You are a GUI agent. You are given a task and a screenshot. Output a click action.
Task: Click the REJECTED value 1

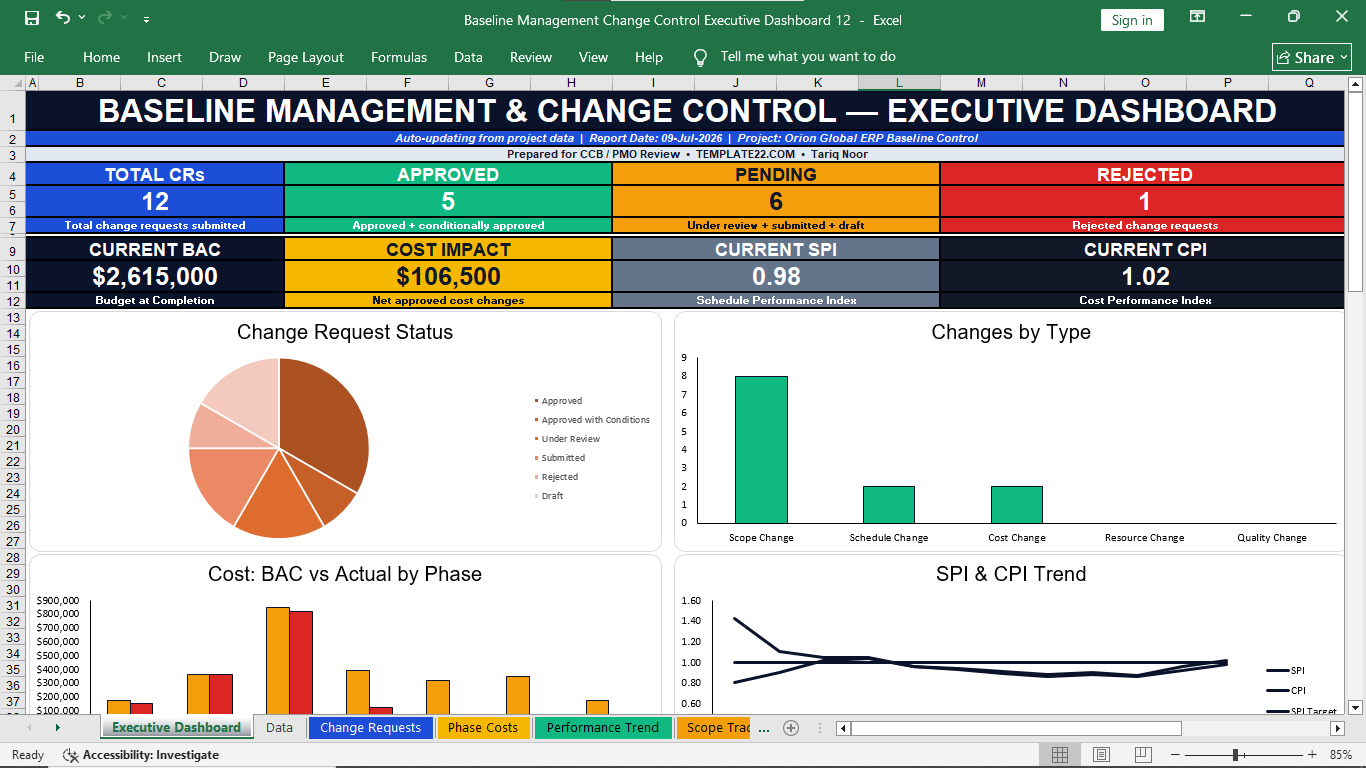[1144, 202]
